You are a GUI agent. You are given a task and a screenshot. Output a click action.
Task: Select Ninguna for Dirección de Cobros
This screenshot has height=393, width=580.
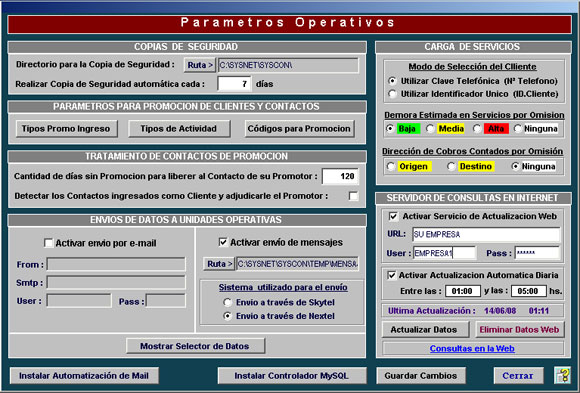[x=515, y=167]
